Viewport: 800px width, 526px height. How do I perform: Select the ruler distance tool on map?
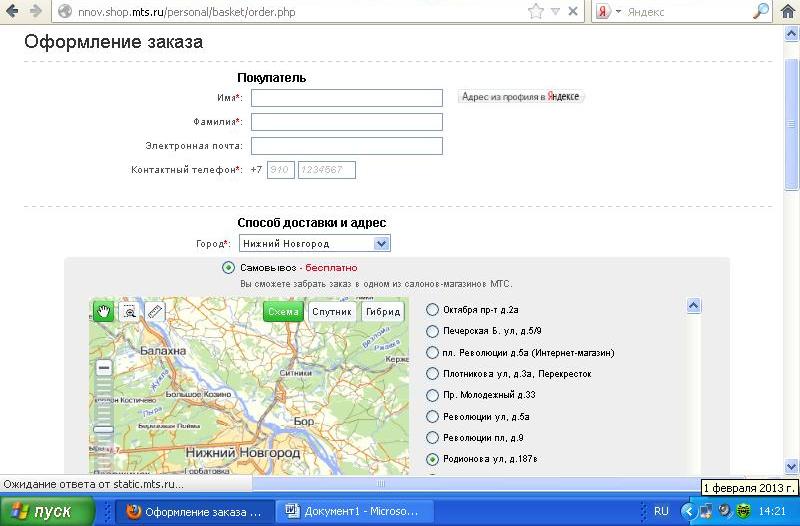(155, 311)
